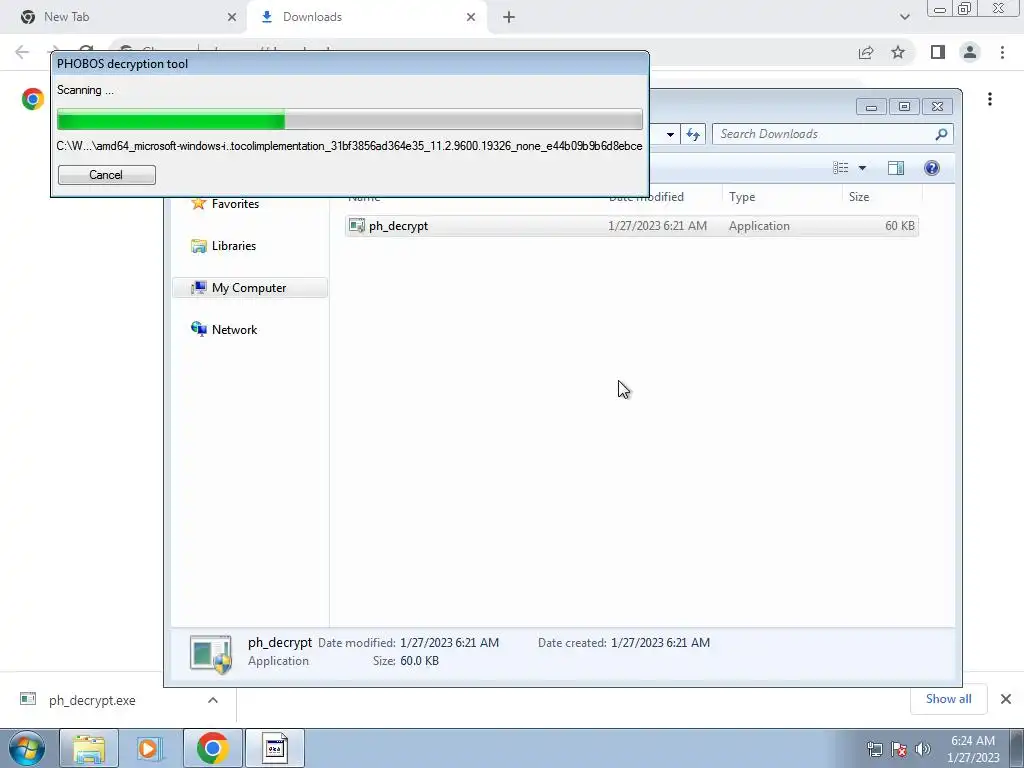This screenshot has height=768, width=1024.
Task: Open Action Center flag tray icon
Action: pos(899,749)
